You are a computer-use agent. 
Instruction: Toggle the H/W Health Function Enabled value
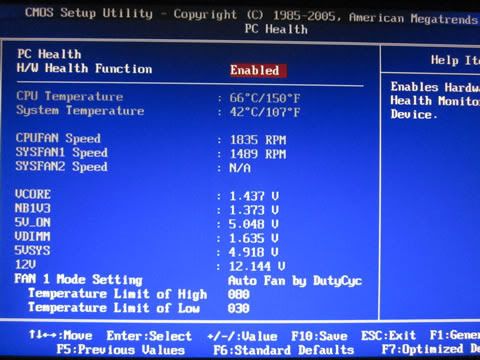pyautogui.click(x=258, y=70)
